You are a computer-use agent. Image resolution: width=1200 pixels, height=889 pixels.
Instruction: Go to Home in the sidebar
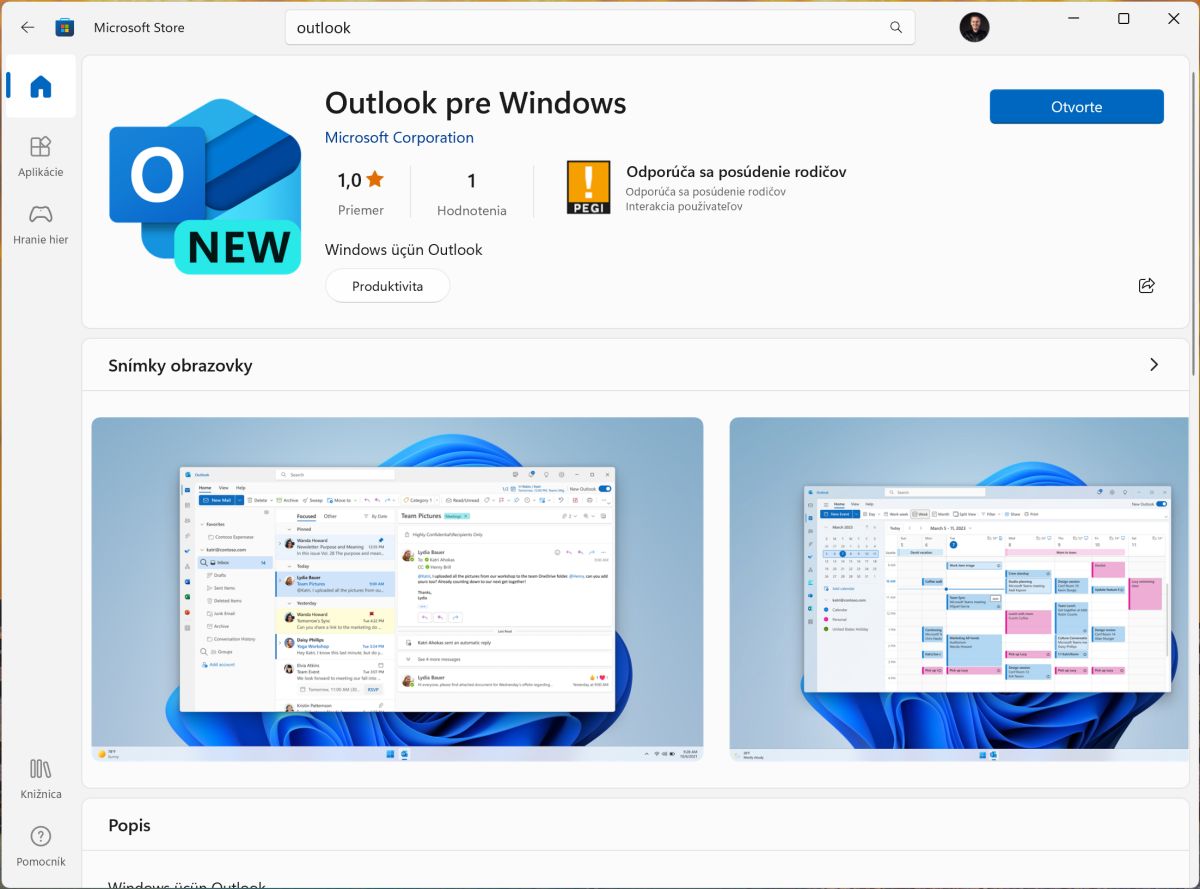40,88
